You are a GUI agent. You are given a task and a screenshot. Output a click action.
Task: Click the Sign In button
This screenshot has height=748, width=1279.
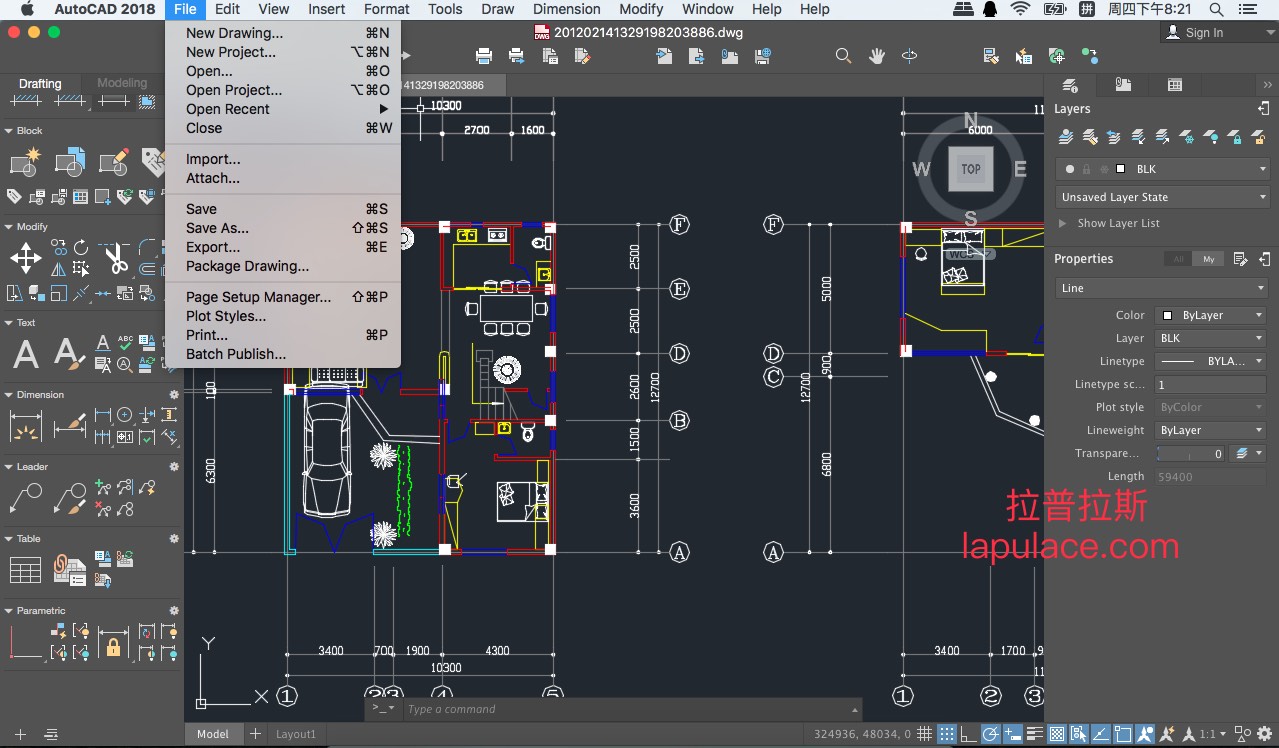click(x=1204, y=33)
